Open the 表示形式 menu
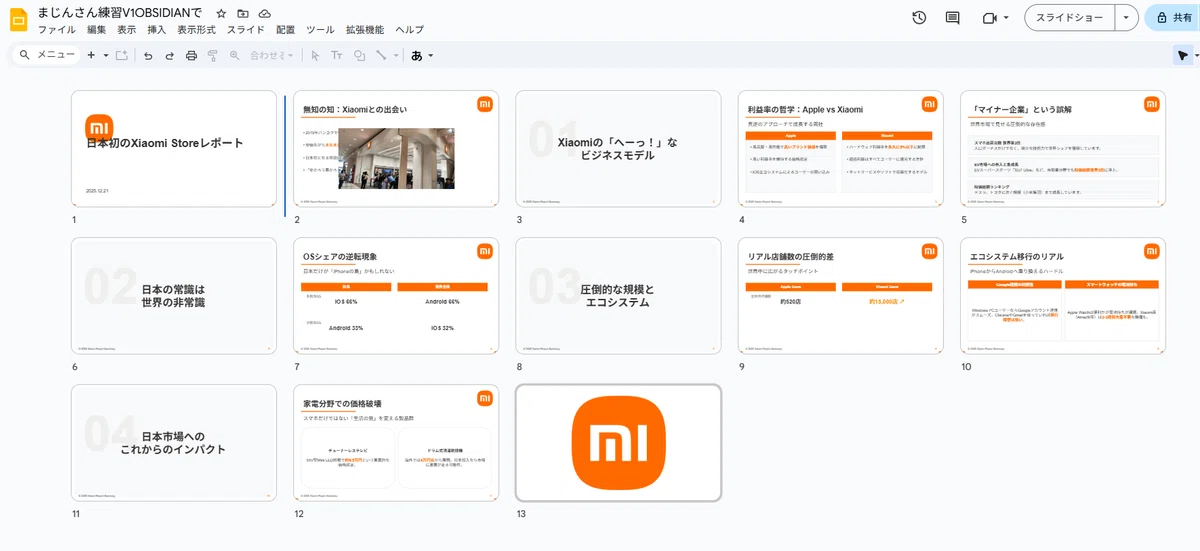The width and height of the screenshot is (1200, 551). coord(196,30)
